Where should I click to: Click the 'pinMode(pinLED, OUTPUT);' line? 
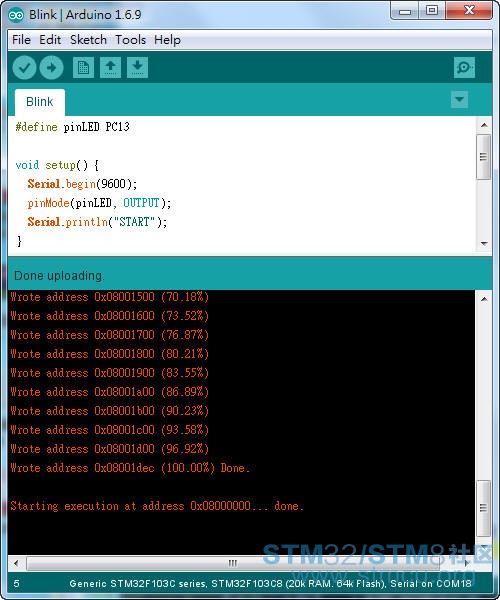pos(99,203)
